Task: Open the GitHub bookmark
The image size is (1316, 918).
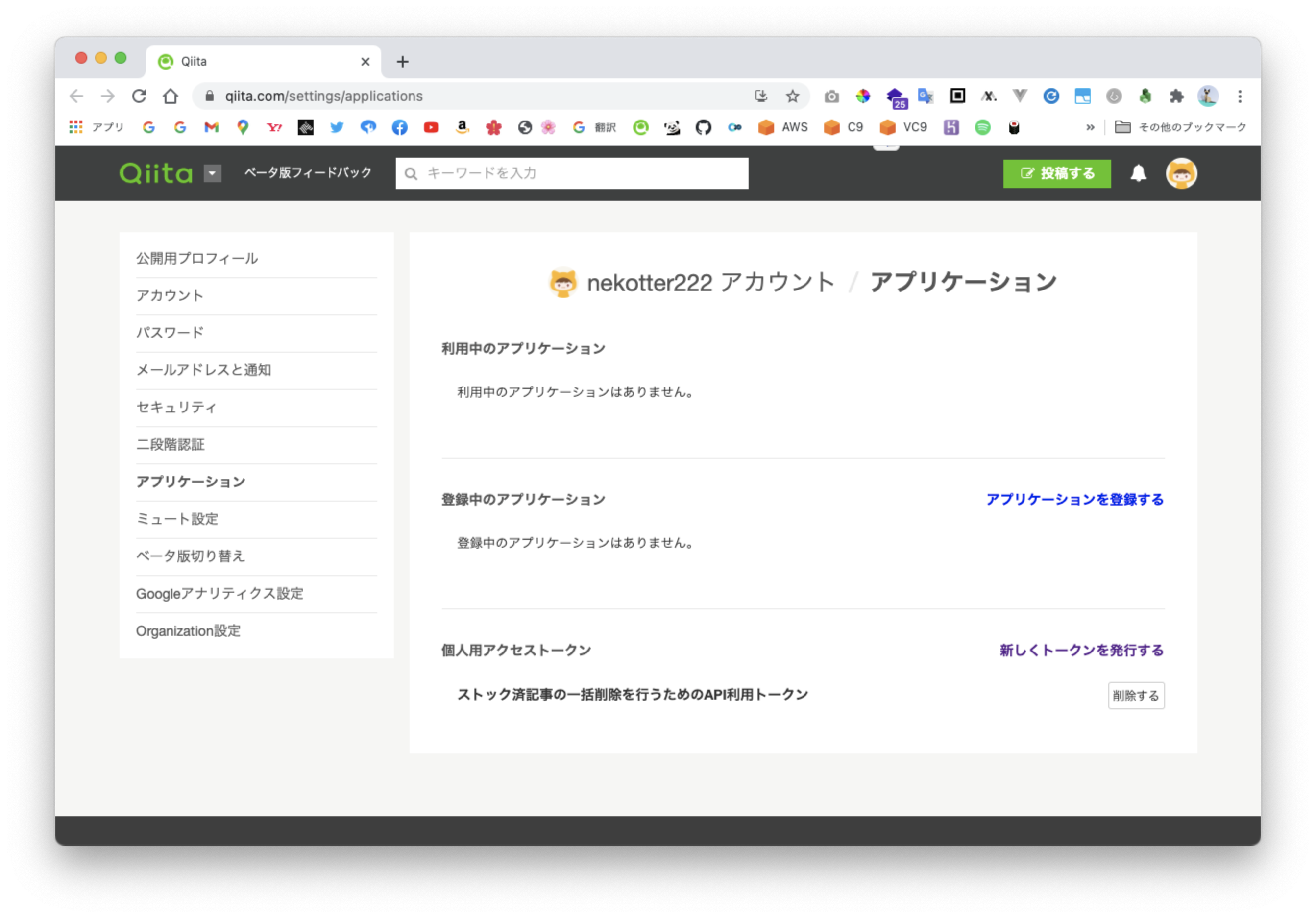Action: click(704, 127)
